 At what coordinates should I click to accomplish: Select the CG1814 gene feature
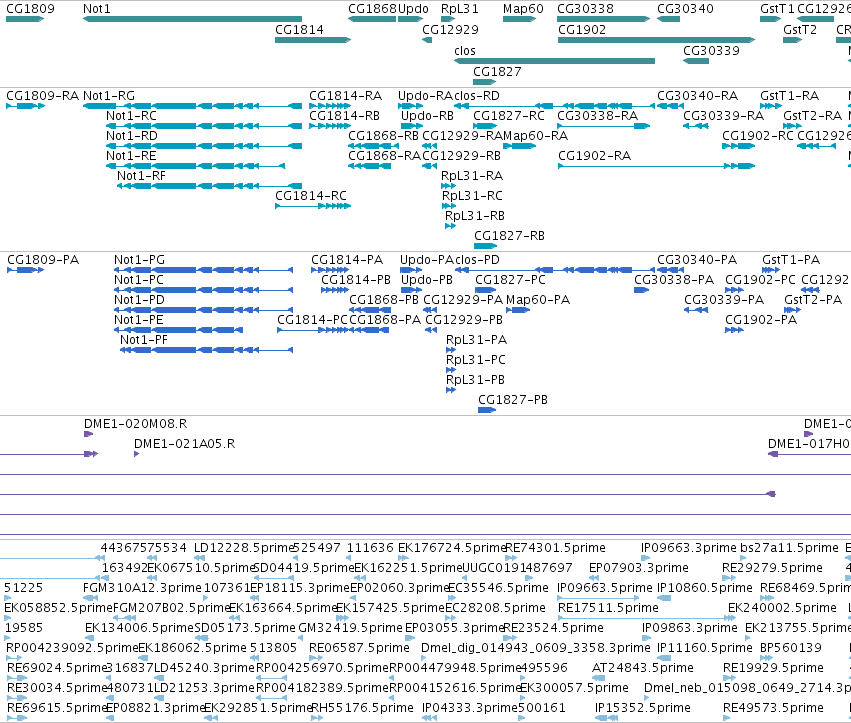click(x=313, y=40)
